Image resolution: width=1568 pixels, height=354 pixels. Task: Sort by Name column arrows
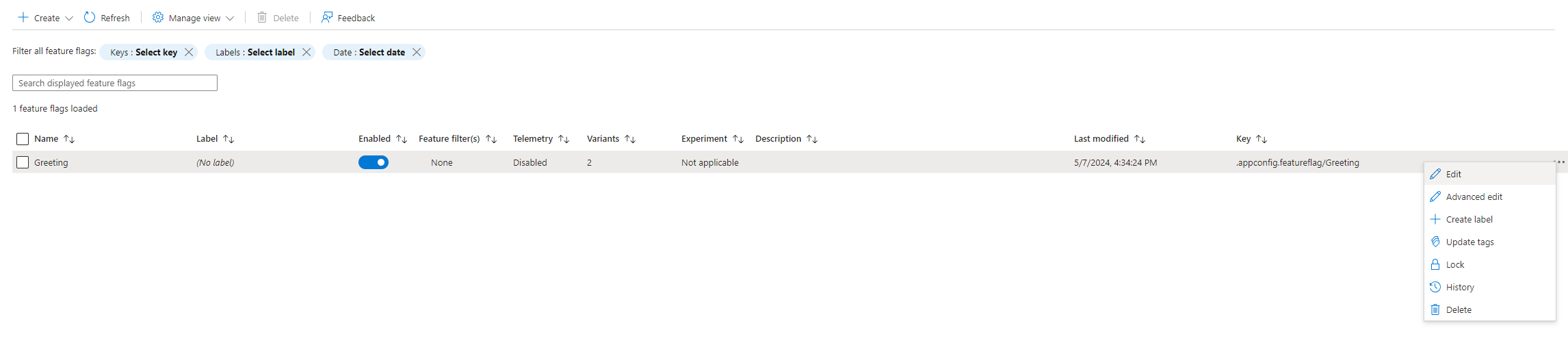pyautogui.click(x=69, y=139)
